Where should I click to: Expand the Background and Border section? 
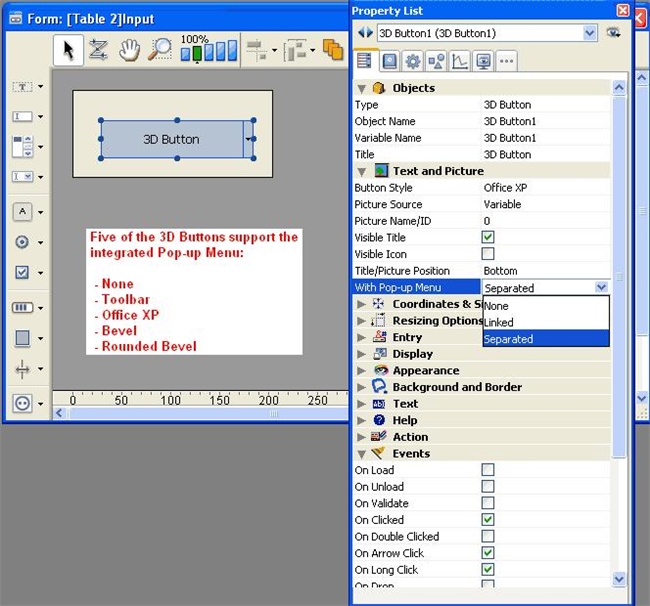click(362, 387)
